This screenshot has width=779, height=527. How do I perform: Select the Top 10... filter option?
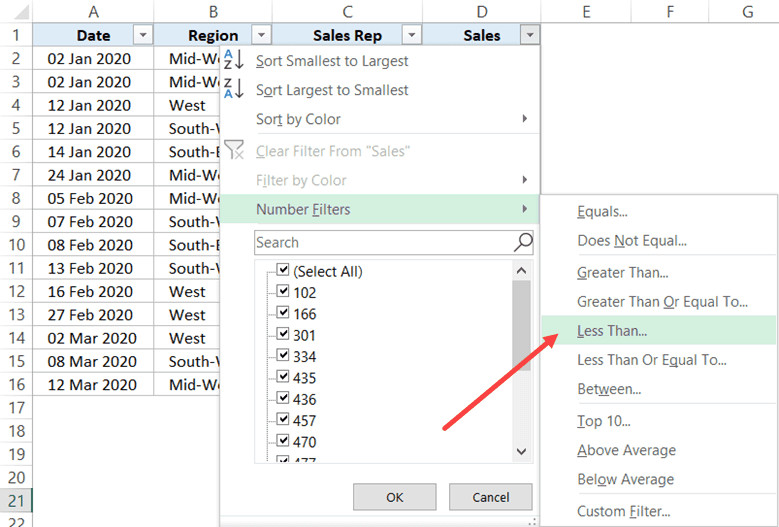(603, 421)
